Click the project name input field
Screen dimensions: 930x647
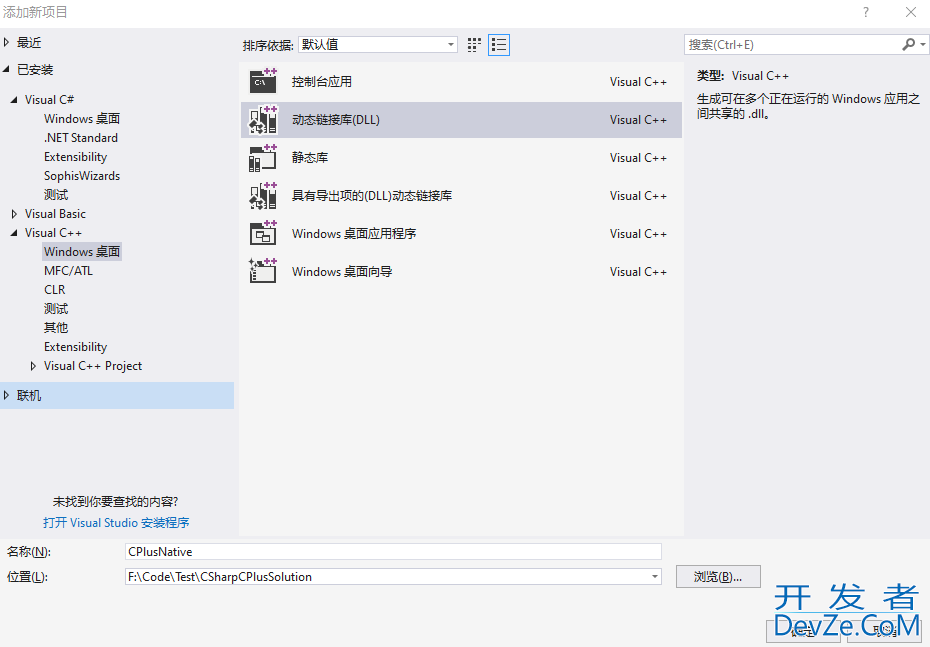(393, 552)
